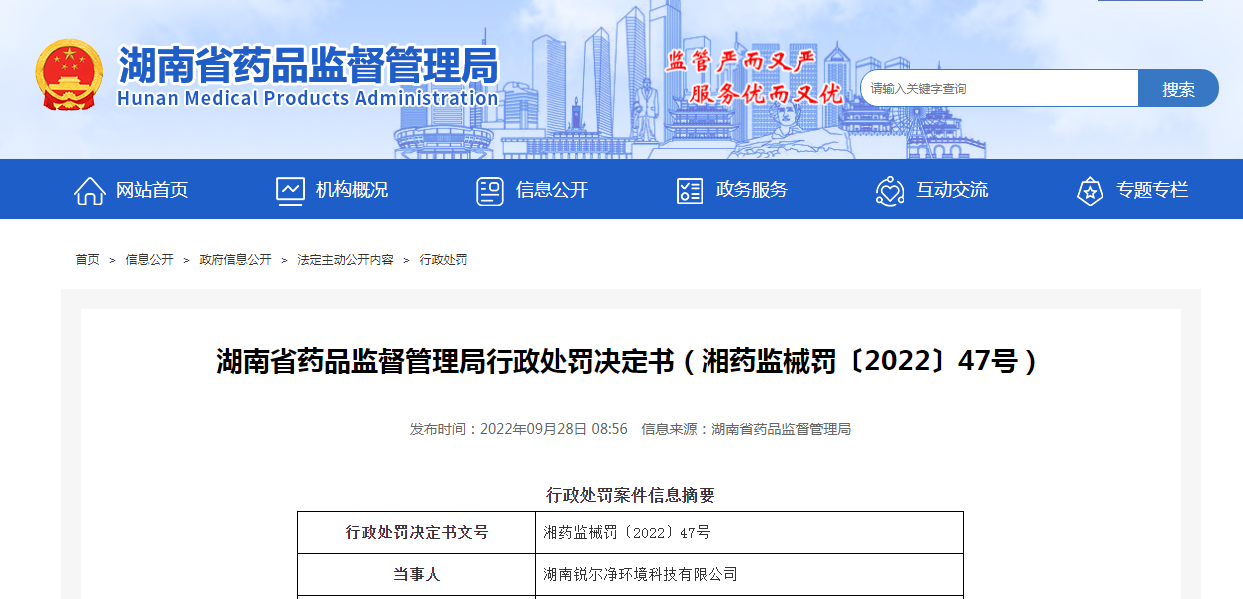Go to 行政处罚 in the breadcrumb
Image resolution: width=1243 pixels, height=599 pixels.
443,259
